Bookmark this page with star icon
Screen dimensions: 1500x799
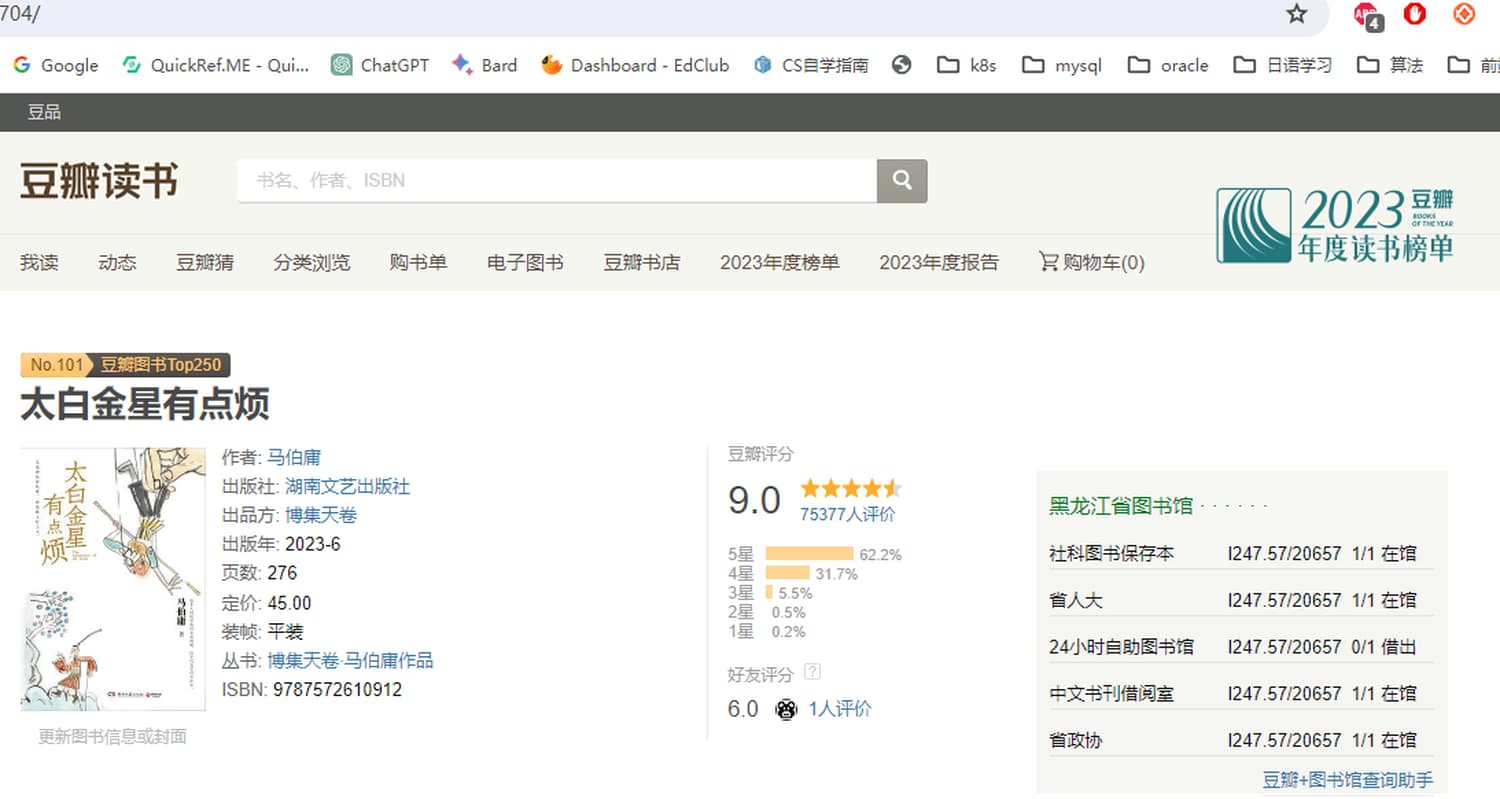(1297, 14)
